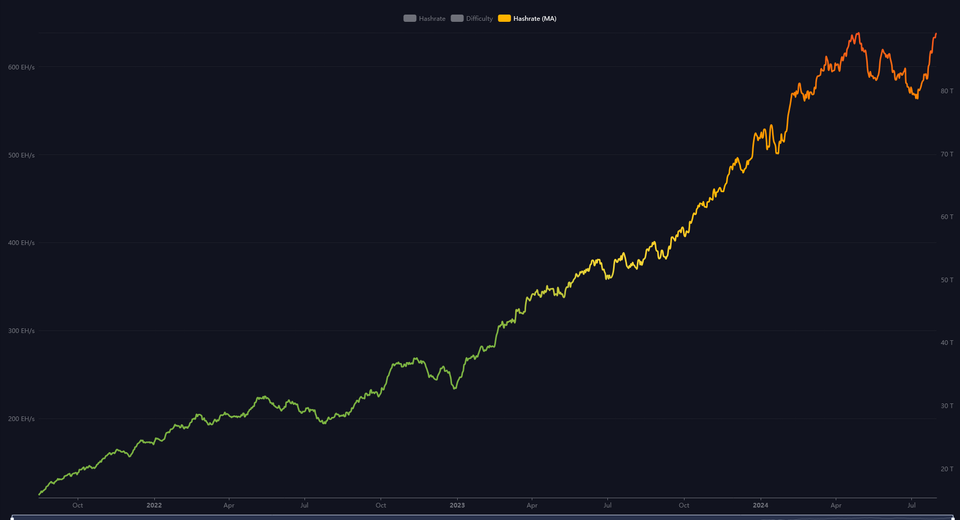Enable the Difficulty series via its legend label
The height and width of the screenshot is (520, 960).
pos(479,18)
